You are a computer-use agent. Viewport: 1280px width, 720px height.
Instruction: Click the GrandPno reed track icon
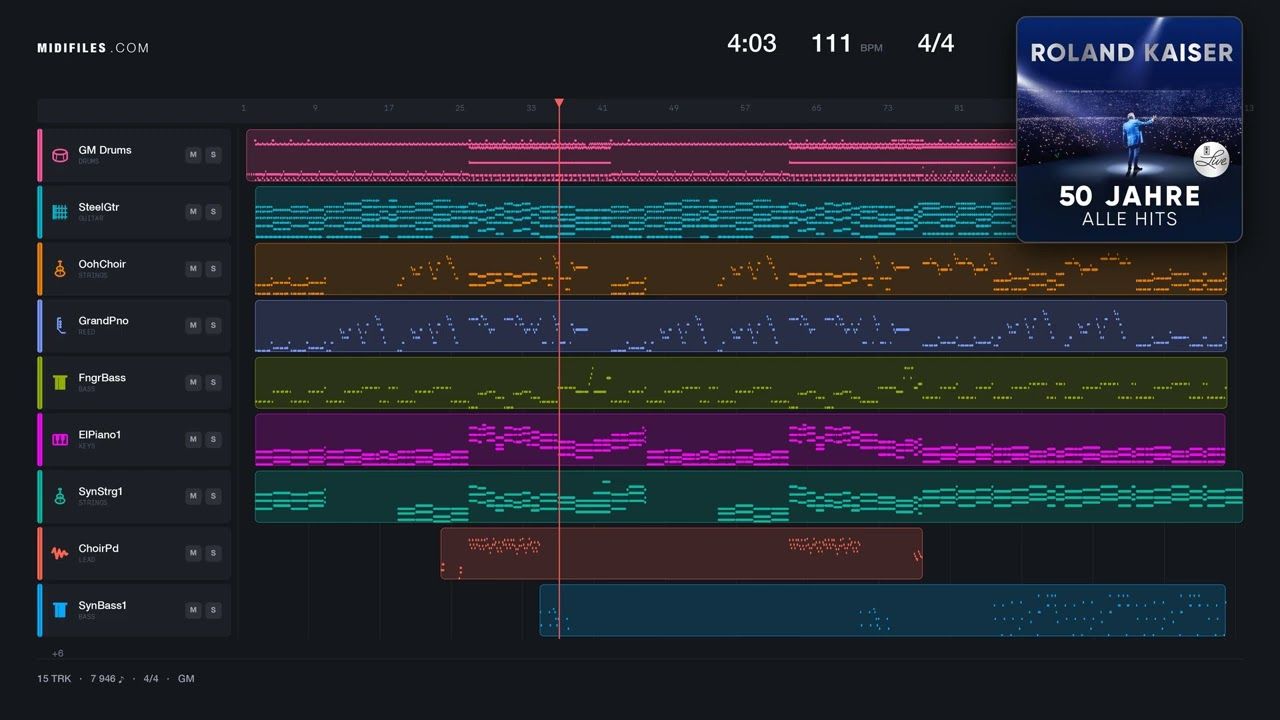[60, 326]
